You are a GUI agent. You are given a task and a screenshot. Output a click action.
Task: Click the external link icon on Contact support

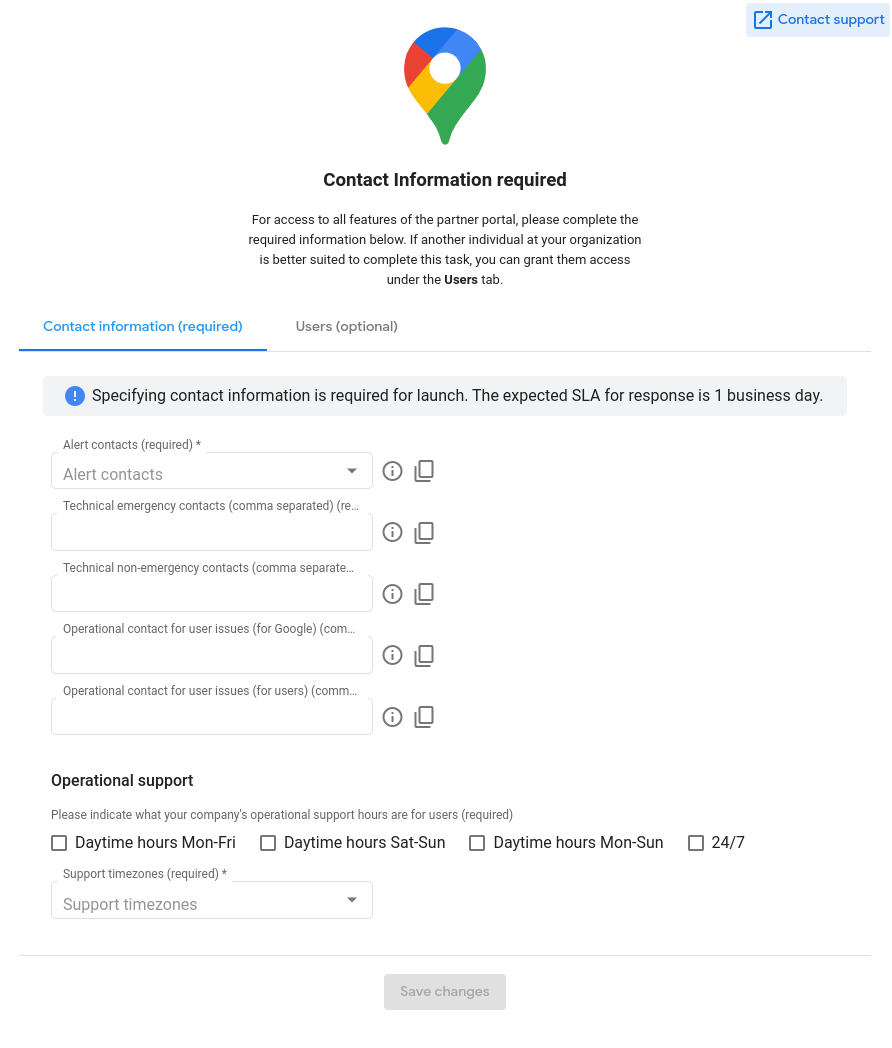(762, 19)
